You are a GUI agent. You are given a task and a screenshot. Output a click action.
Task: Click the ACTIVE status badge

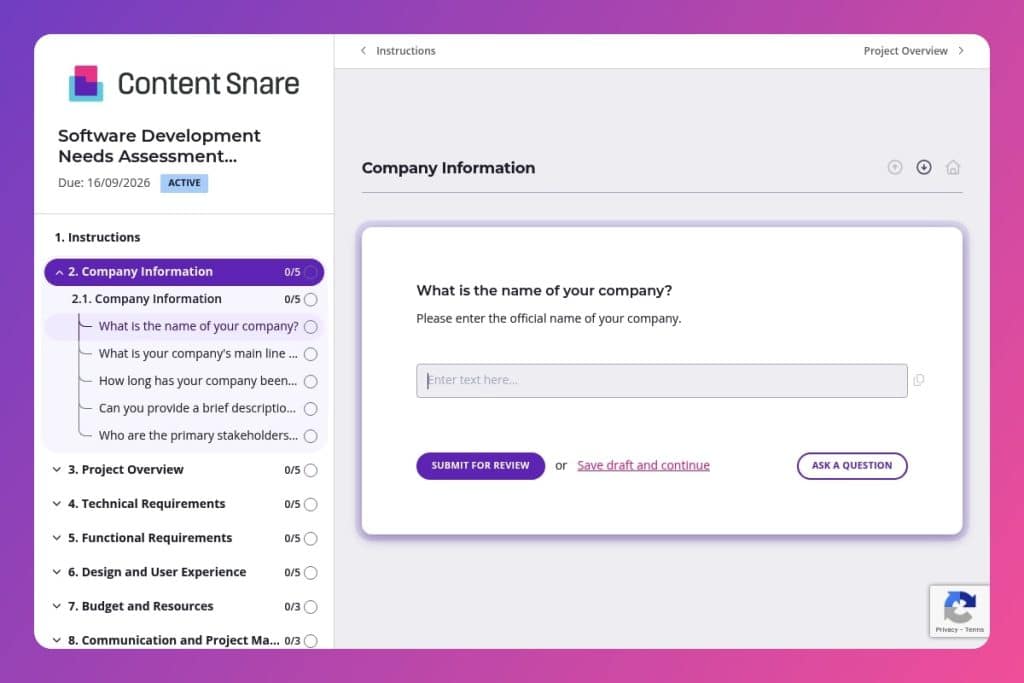(x=184, y=183)
